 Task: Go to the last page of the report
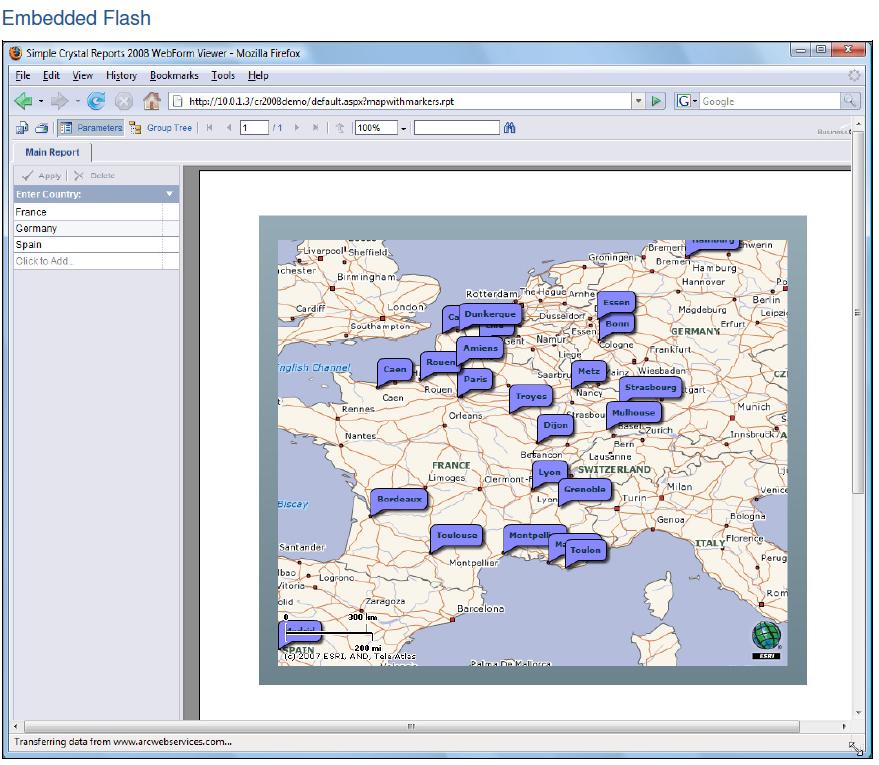[316, 128]
